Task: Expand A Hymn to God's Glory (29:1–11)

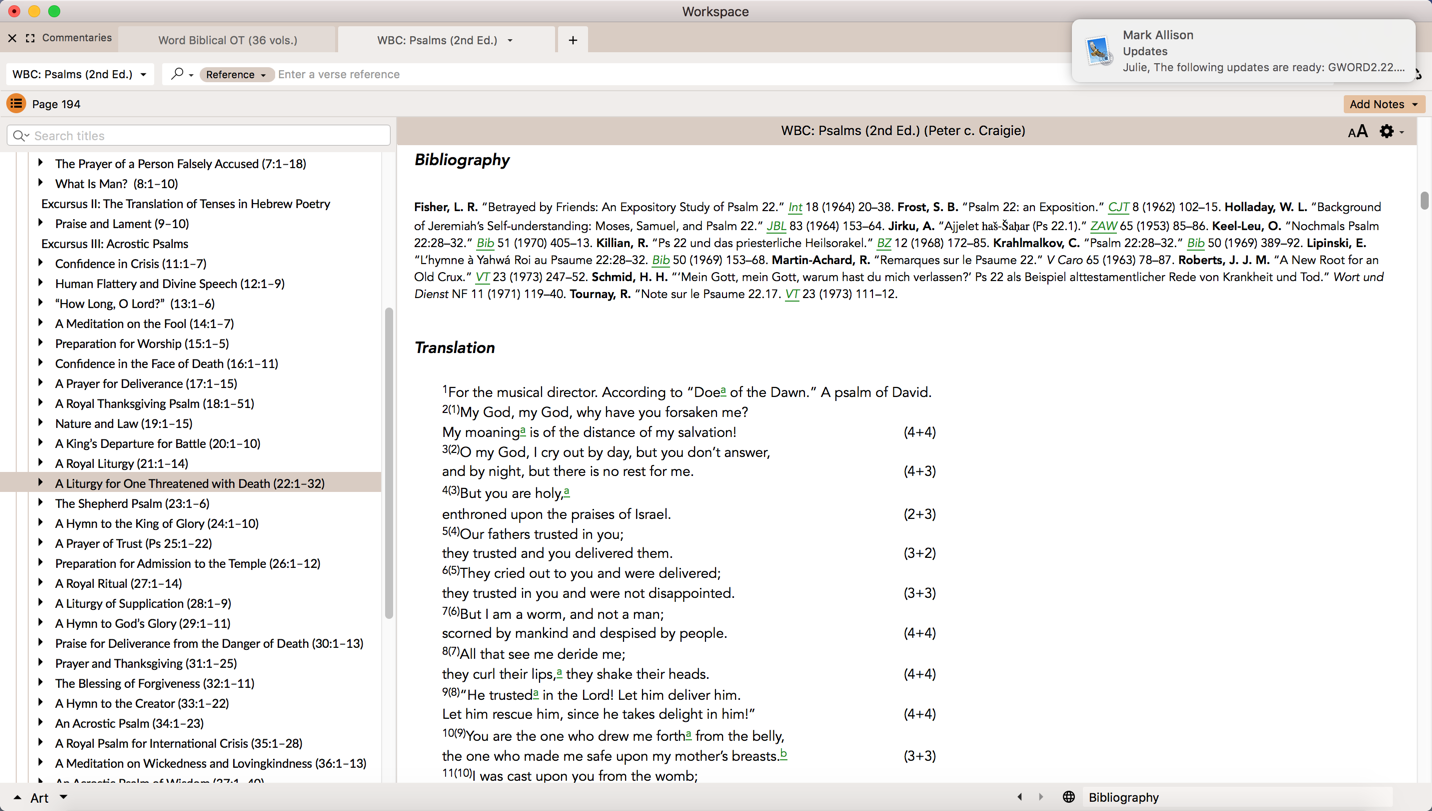Action: 40,623
